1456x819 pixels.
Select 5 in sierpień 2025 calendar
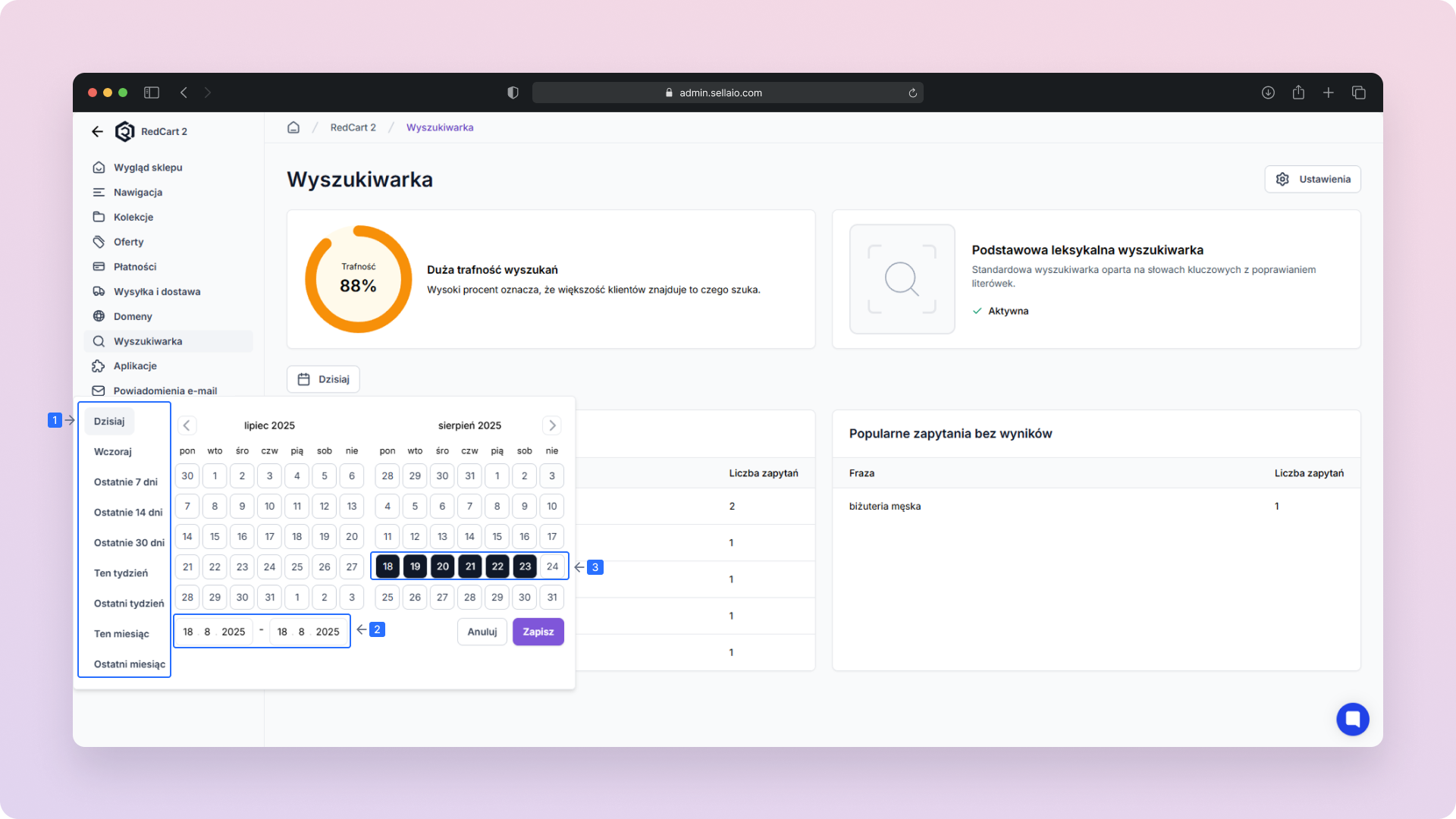pos(415,507)
